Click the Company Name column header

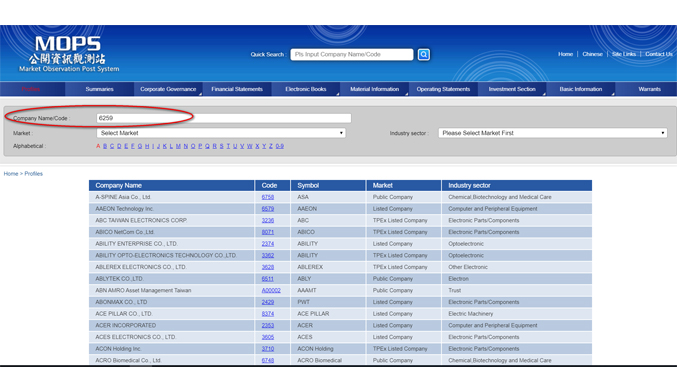[x=171, y=185]
